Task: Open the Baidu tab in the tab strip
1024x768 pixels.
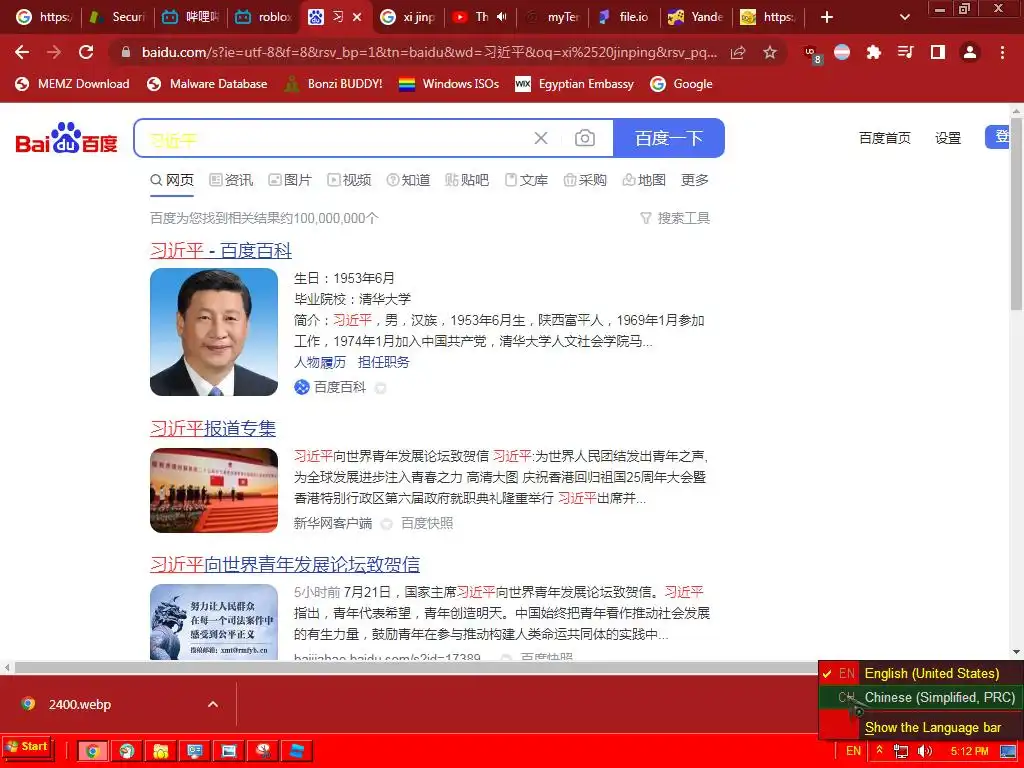Action: point(335,17)
